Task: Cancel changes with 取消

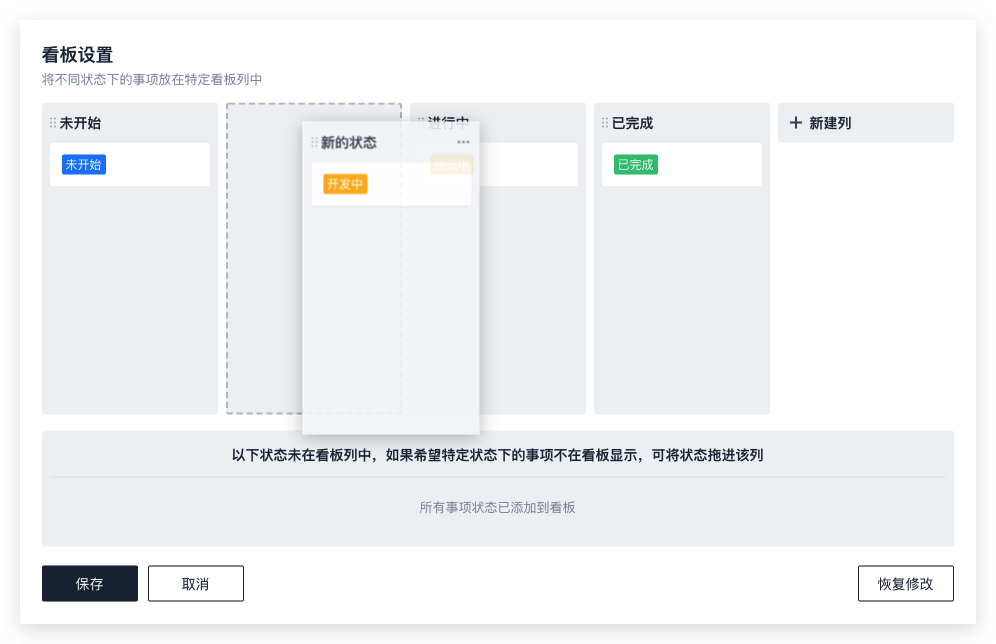Action: pyautogui.click(x=196, y=583)
